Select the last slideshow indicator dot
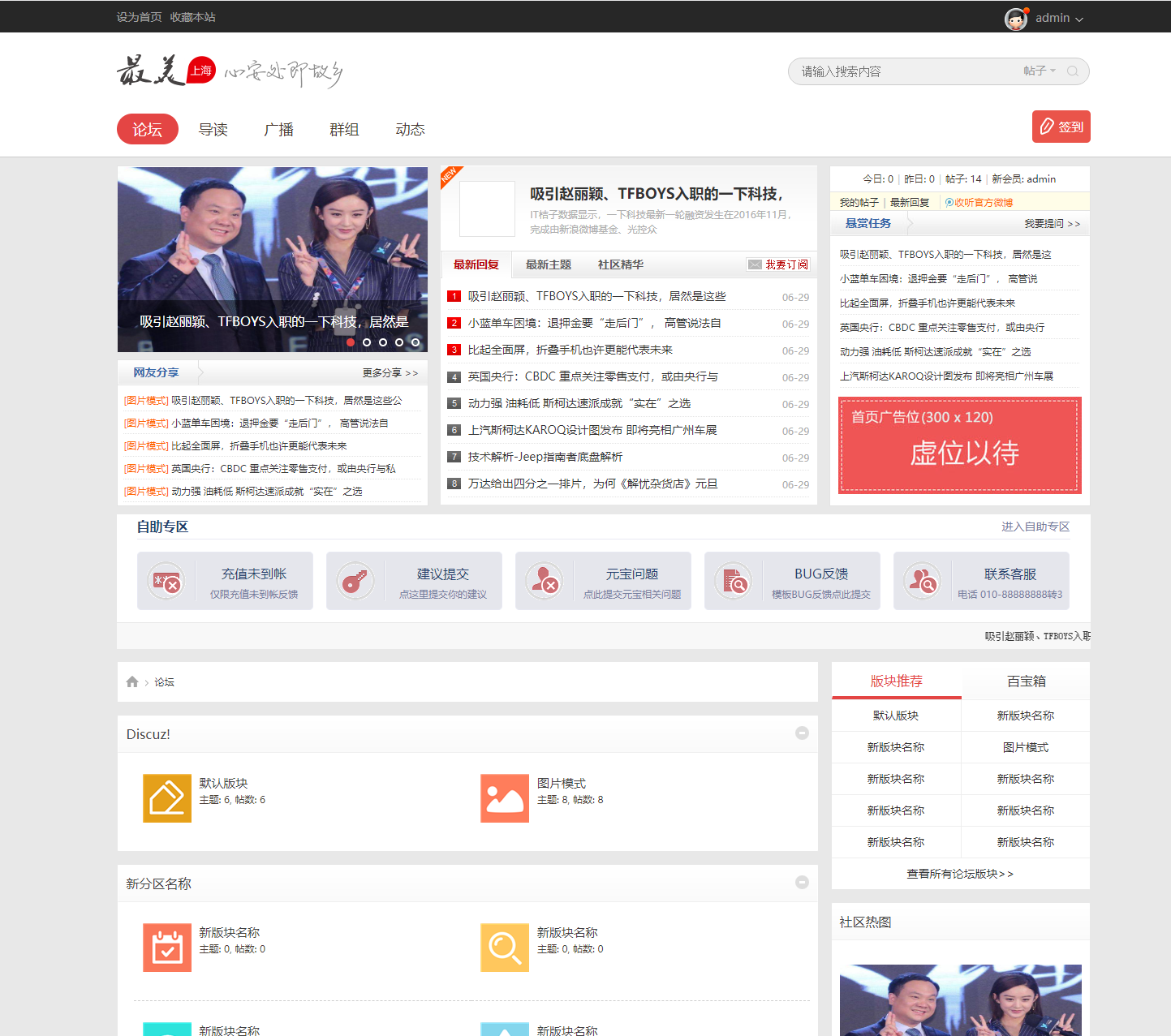1171x1036 pixels. (x=415, y=342)
